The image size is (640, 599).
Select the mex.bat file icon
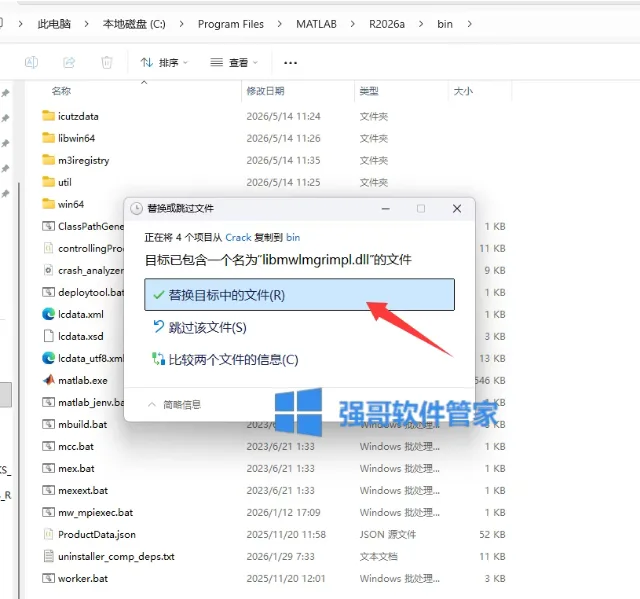pos(48,468)
